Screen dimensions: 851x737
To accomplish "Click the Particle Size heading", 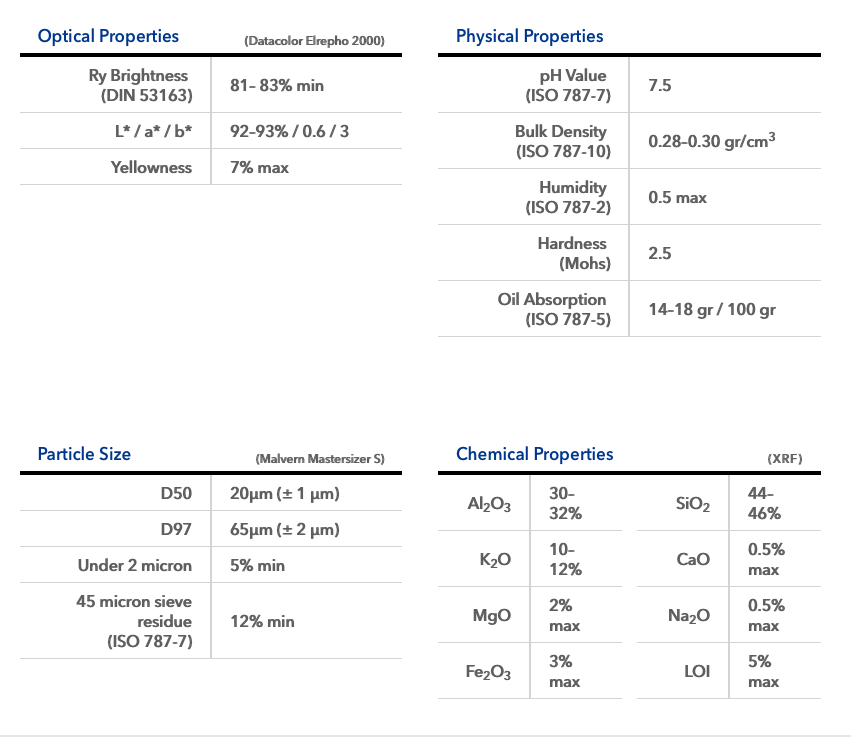I will tap(84, 454).
